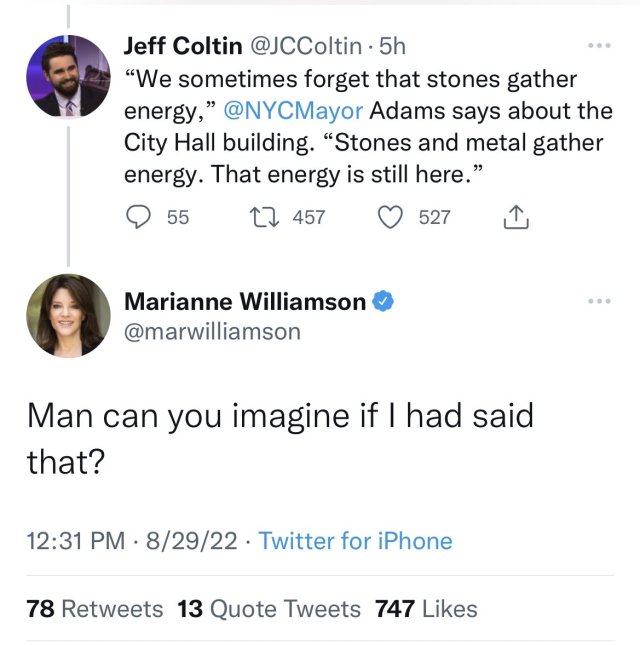
Task: Click reply icon on Jeff Coltin's tweet
Action: pos(139,217)
